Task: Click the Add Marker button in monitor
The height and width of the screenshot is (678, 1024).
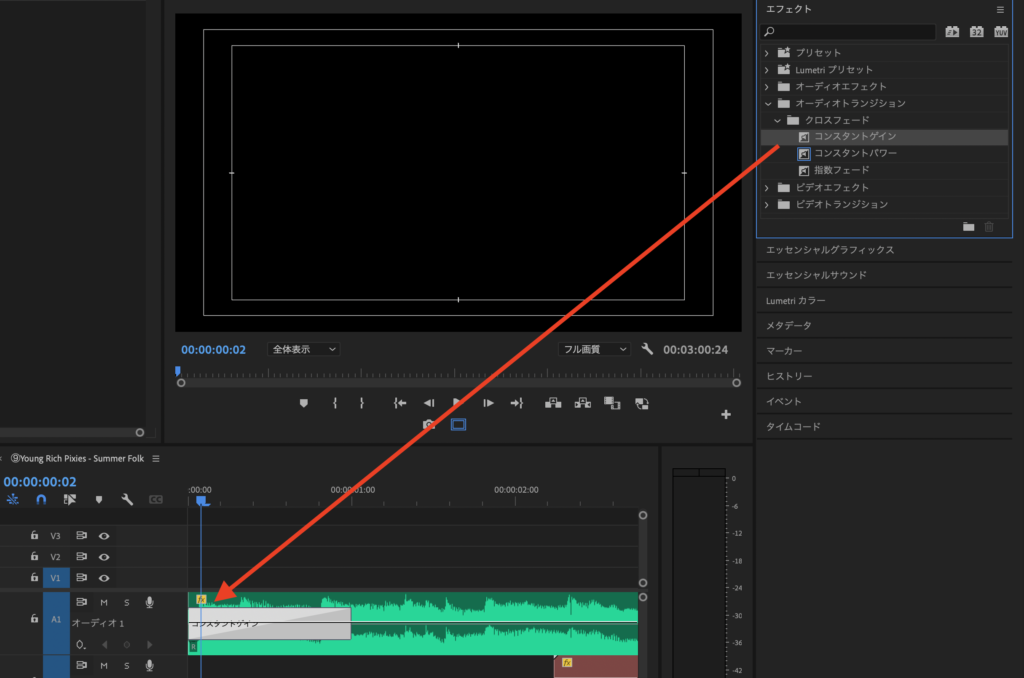Action: [304, 403]
